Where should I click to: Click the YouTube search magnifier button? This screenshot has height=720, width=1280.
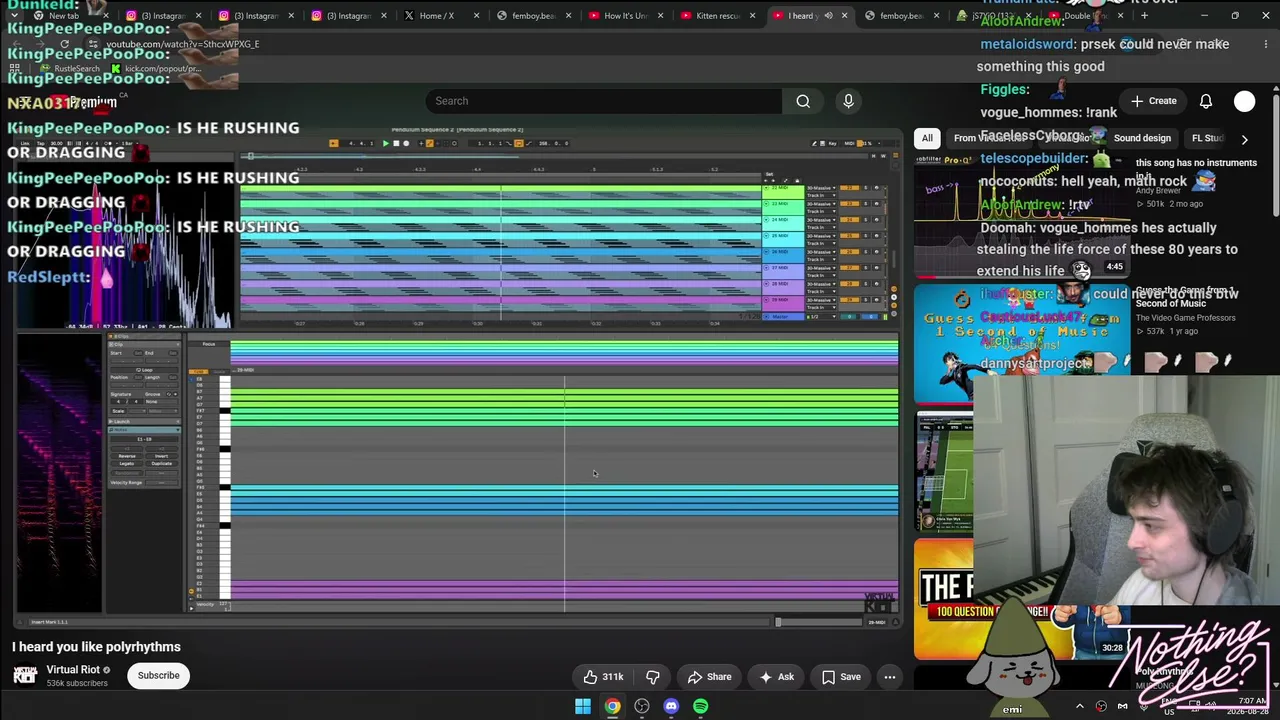click(x=803, y=101)
